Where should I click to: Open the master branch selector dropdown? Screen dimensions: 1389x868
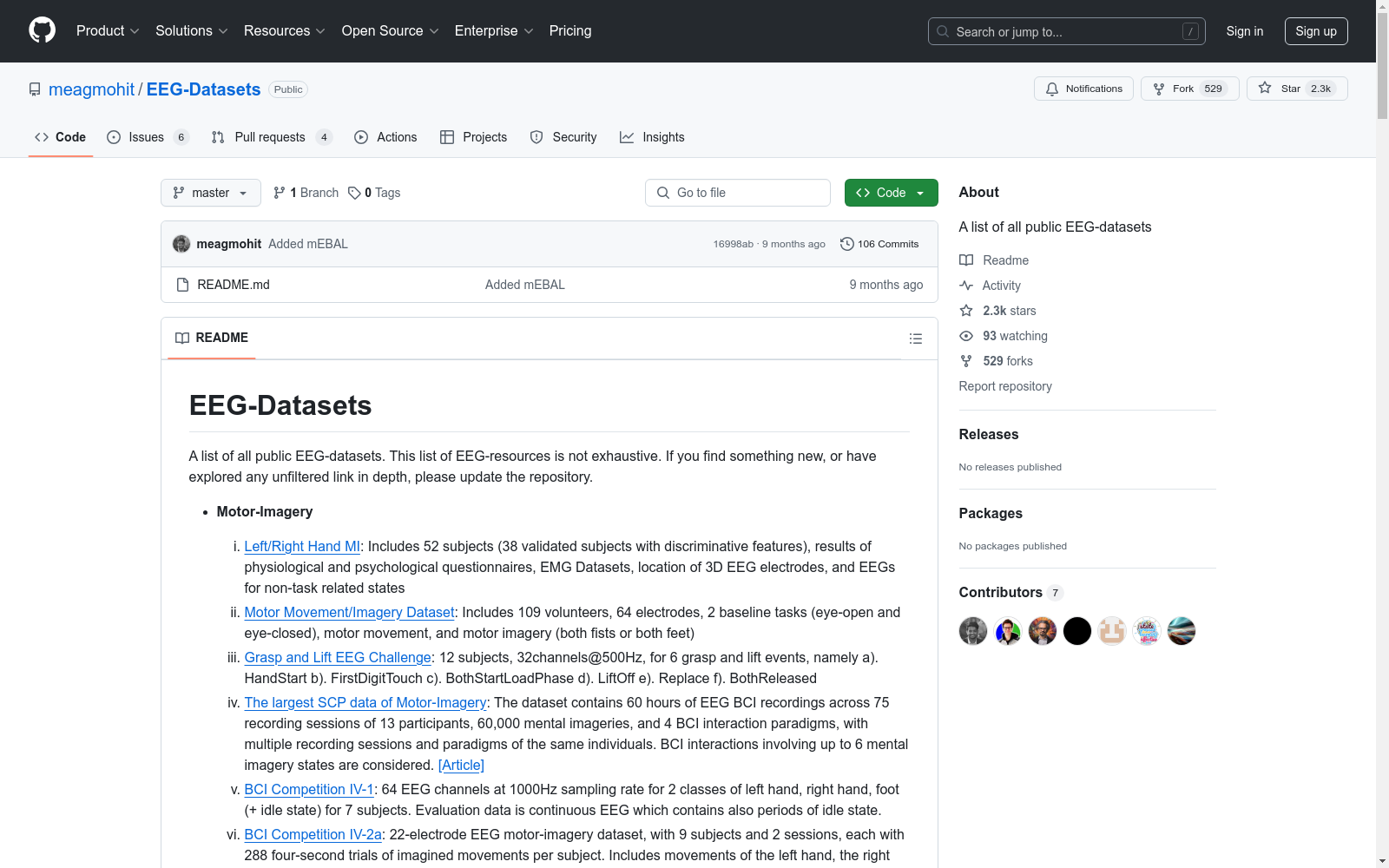(x=211, y=193)
